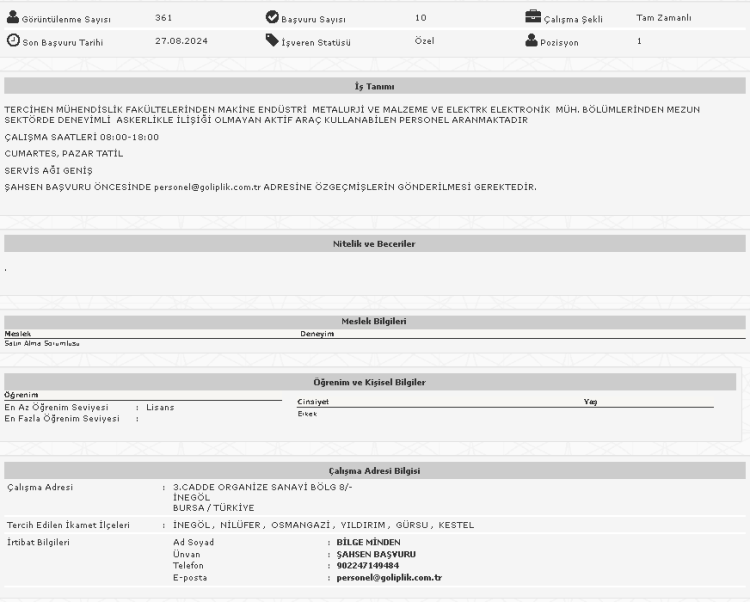This screenshot has height=602, width=750.
Task: Click the İş Tanımı section header
Action: pos(374,87)
